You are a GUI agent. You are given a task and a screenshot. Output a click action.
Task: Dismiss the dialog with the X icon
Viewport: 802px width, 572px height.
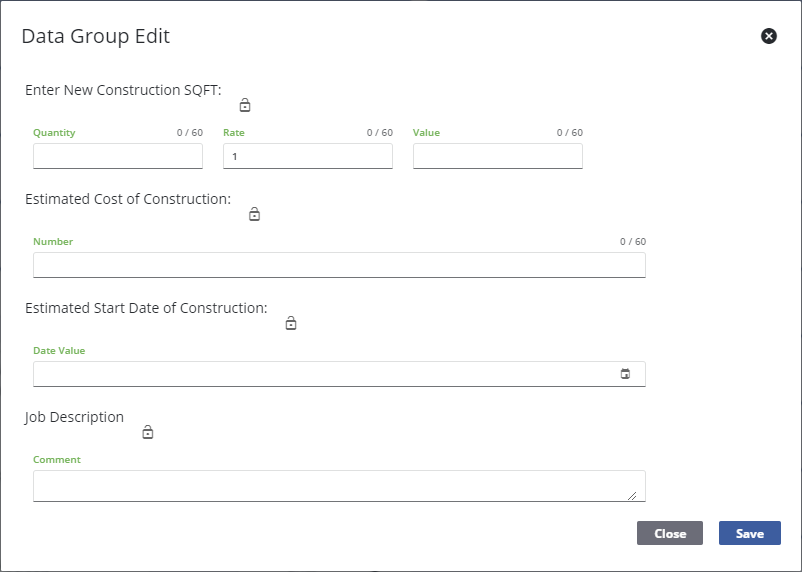point(768,36)
